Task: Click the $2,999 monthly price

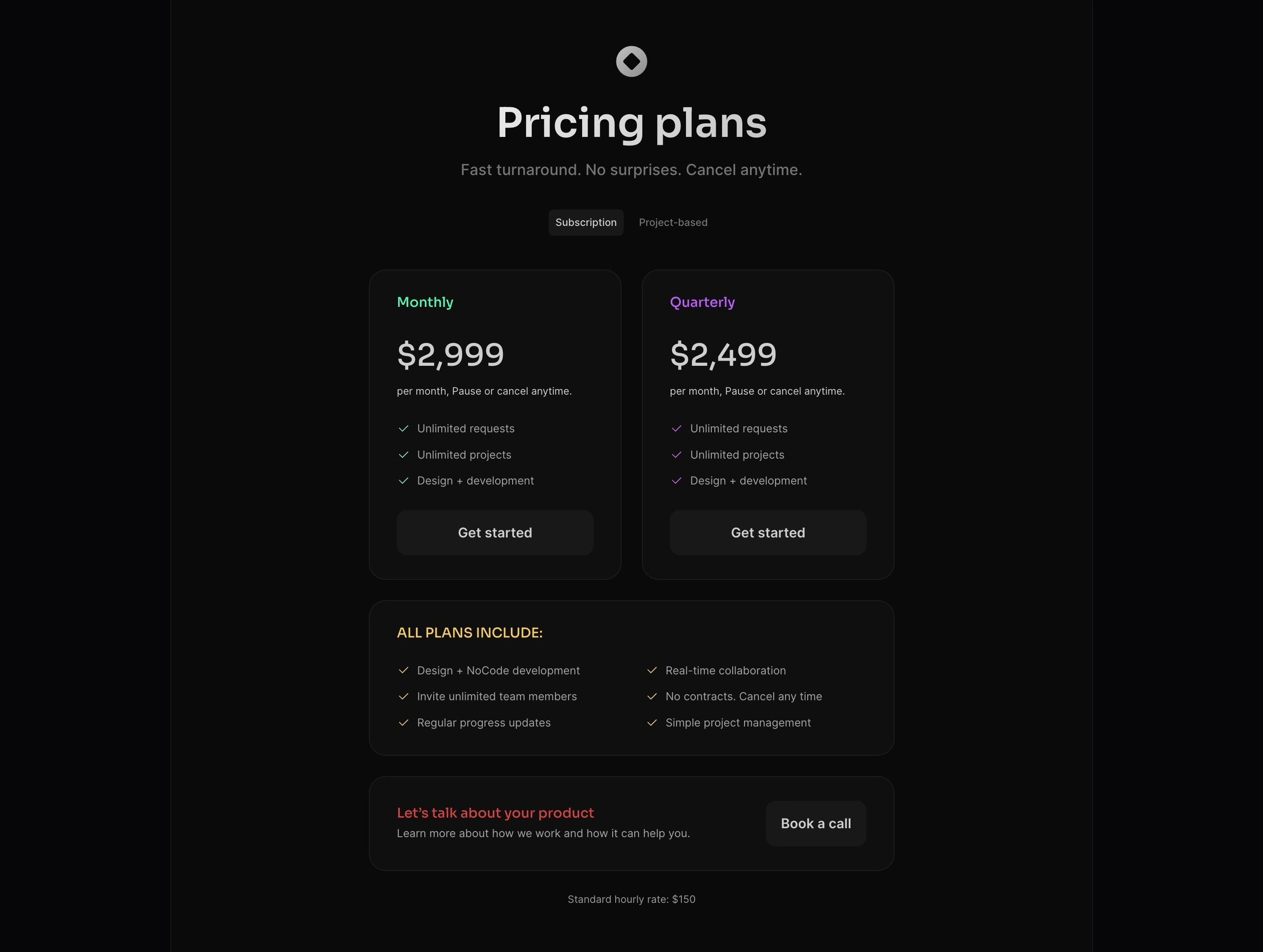Action: pos(451,354)
